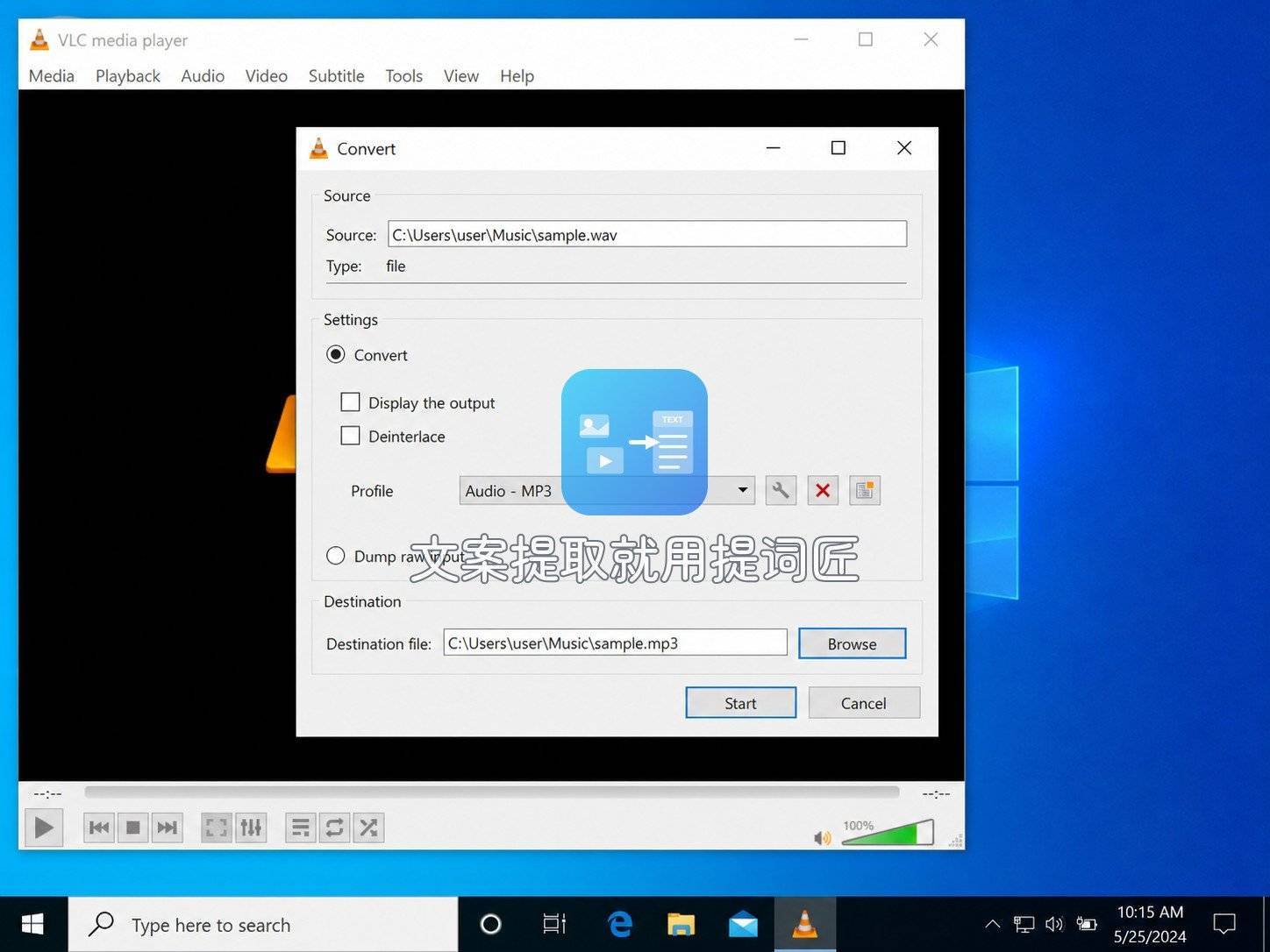This screenshot has width=1270, height=952.
Task: Start the conversion
Action: tap(740, 703)
